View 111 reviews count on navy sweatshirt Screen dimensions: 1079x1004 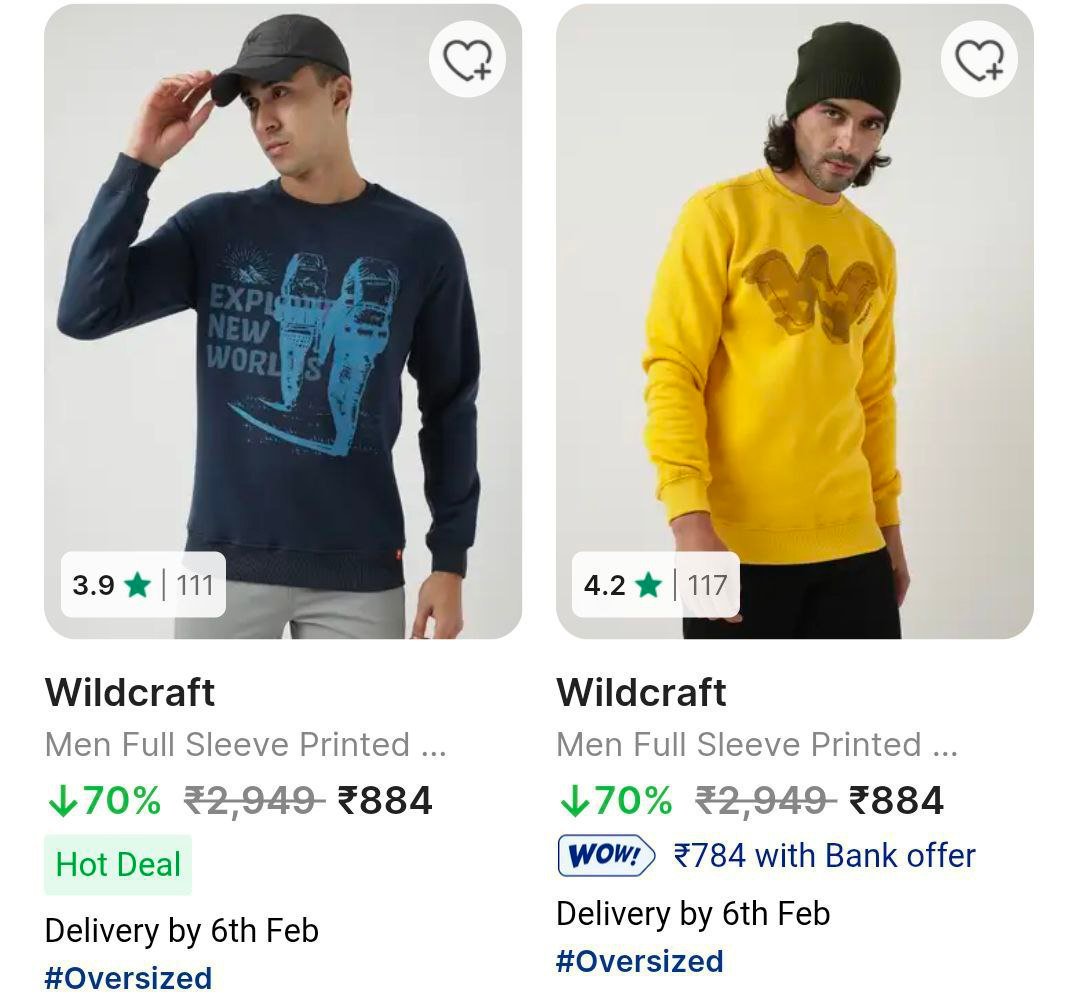coord(195,585)
